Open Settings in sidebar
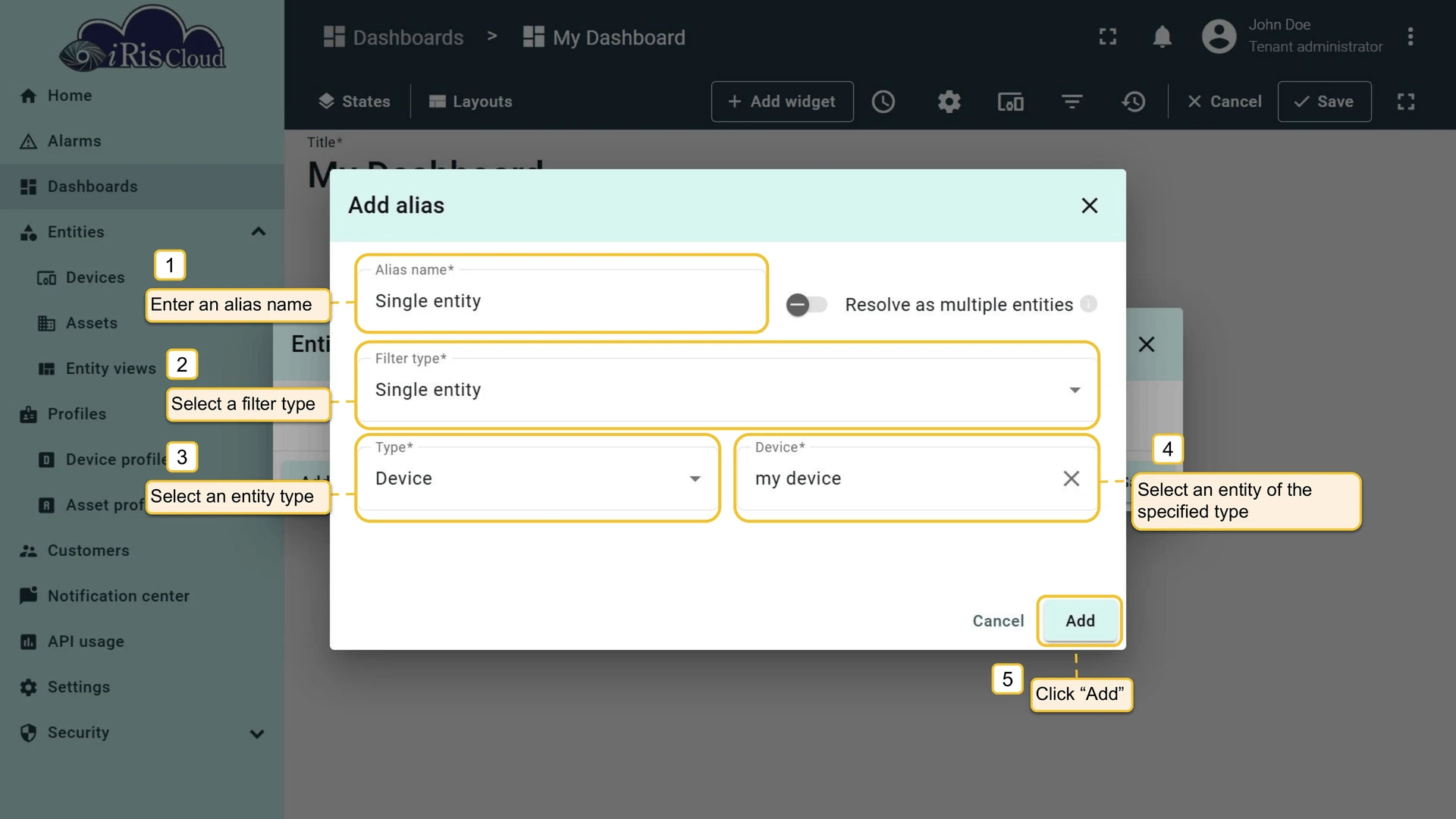The height and width of the screenshot is (819, 1456). 142,687
